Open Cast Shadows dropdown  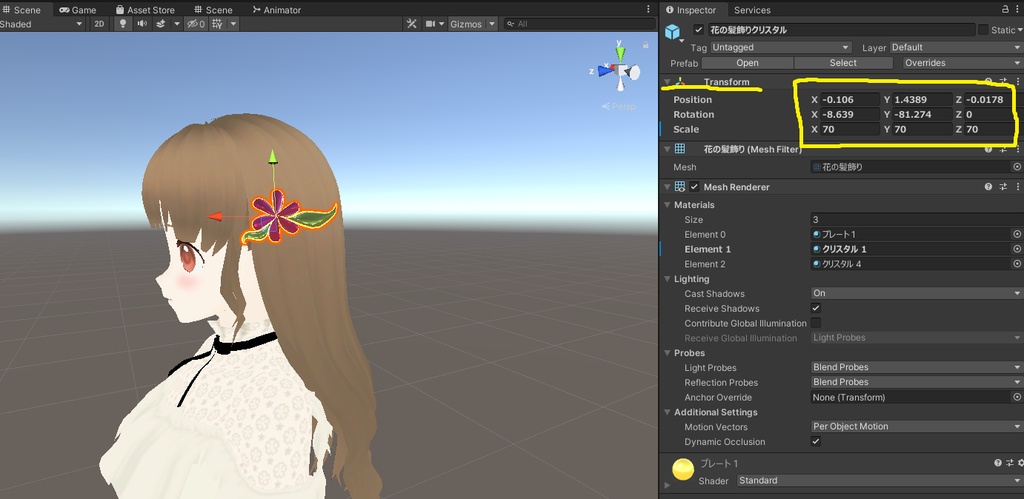point(916,293)
